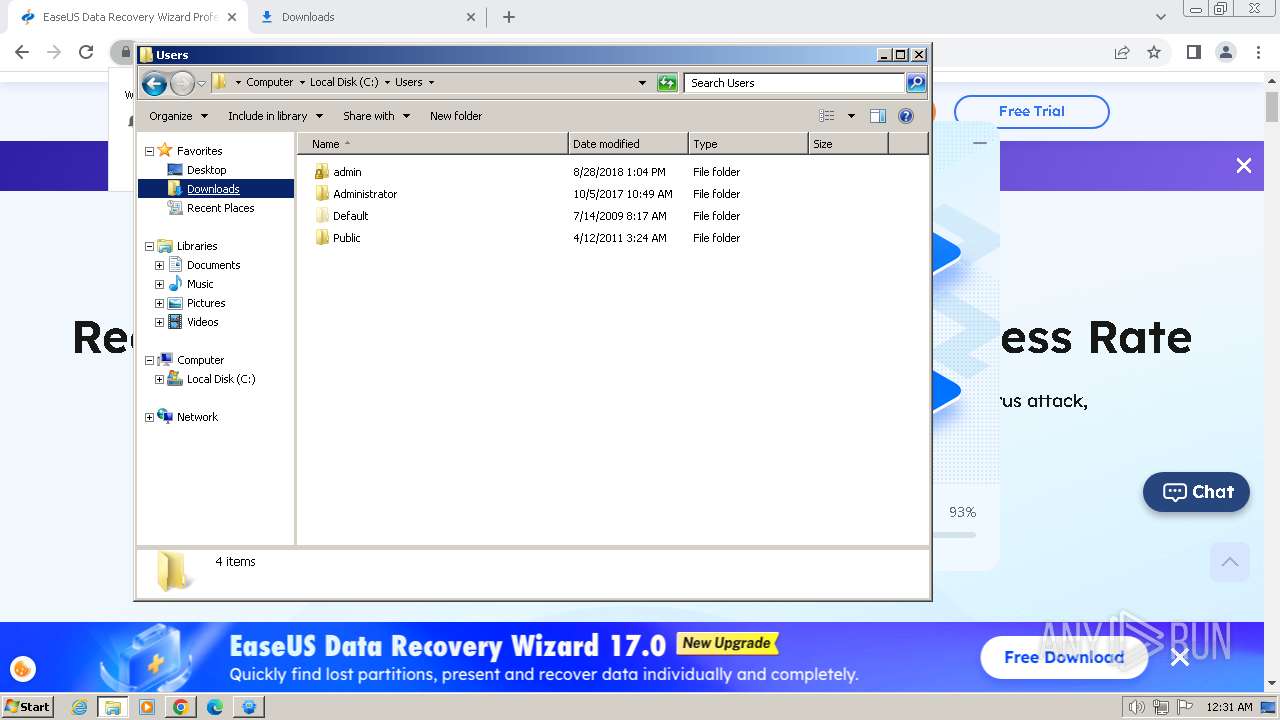
Task: Open the Include in library menu
Action: click(x=275, y=116)
